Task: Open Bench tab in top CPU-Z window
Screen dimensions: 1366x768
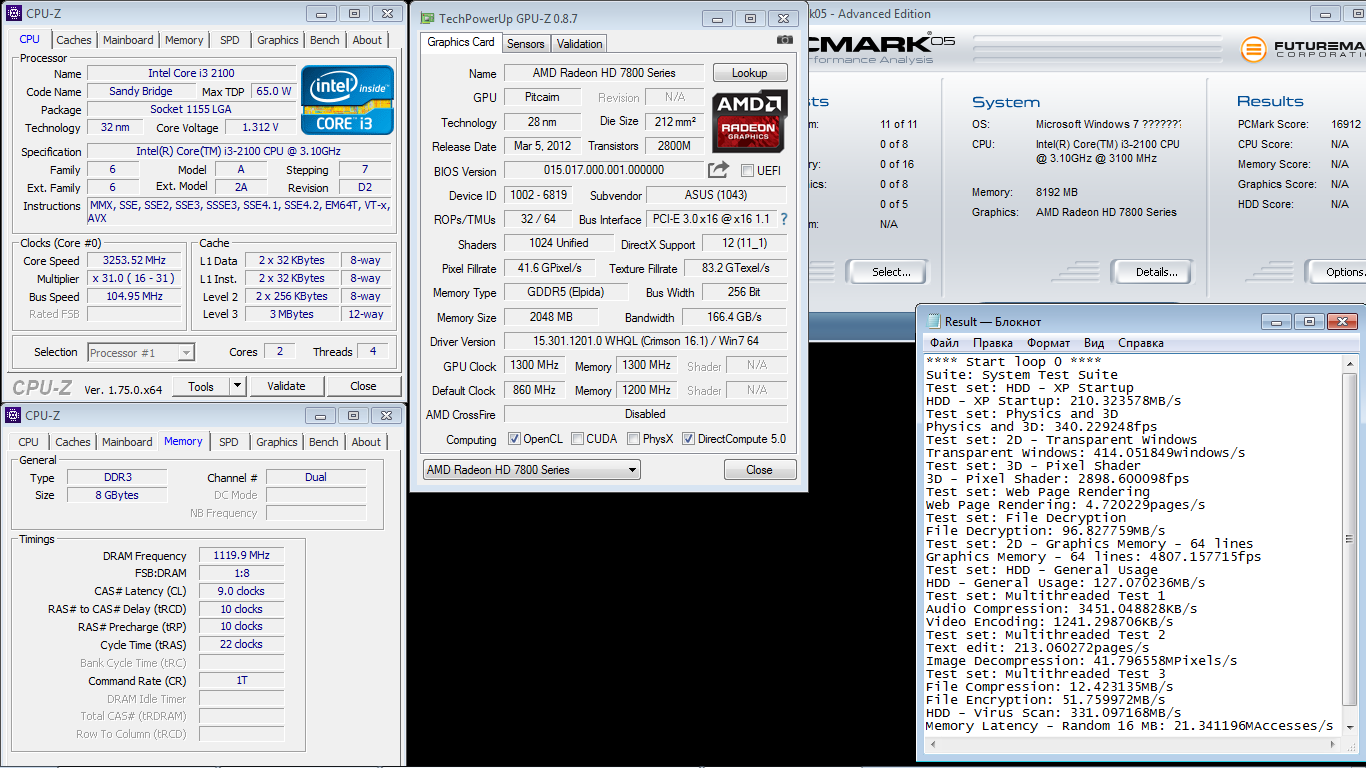Action: pos(325,40)
